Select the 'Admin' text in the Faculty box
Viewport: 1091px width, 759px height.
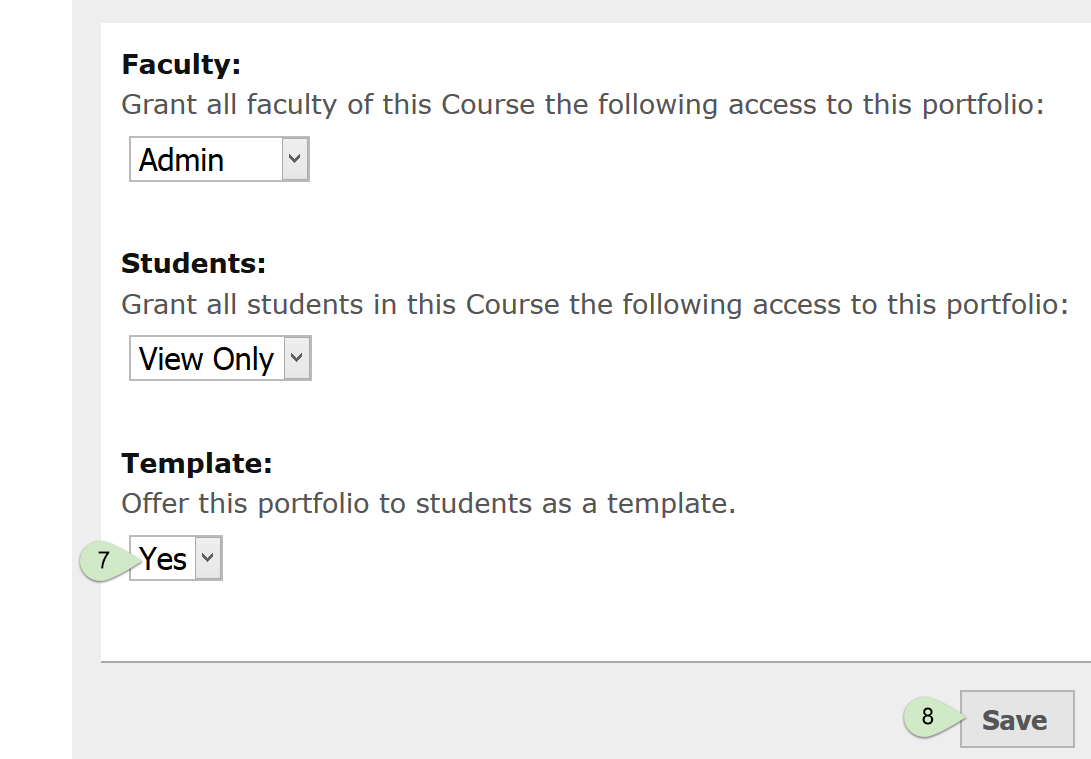pos(182,160)
